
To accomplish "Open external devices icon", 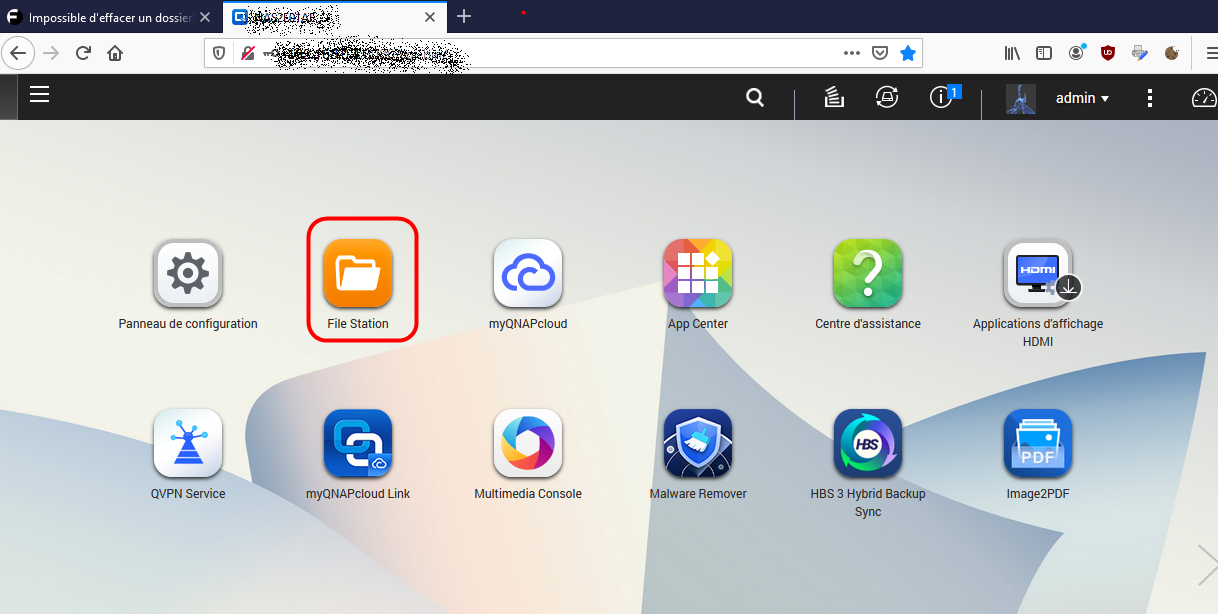I will coord(886,97).
